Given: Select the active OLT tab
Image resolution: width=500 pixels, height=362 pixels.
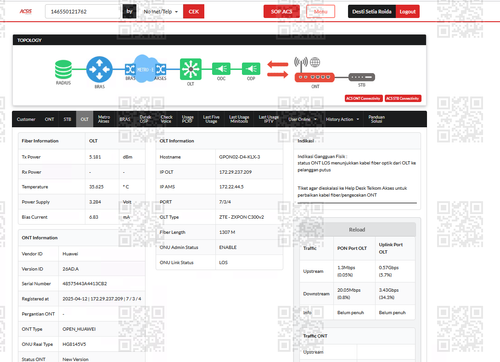Looking at the screenshot, I should 85,119.
